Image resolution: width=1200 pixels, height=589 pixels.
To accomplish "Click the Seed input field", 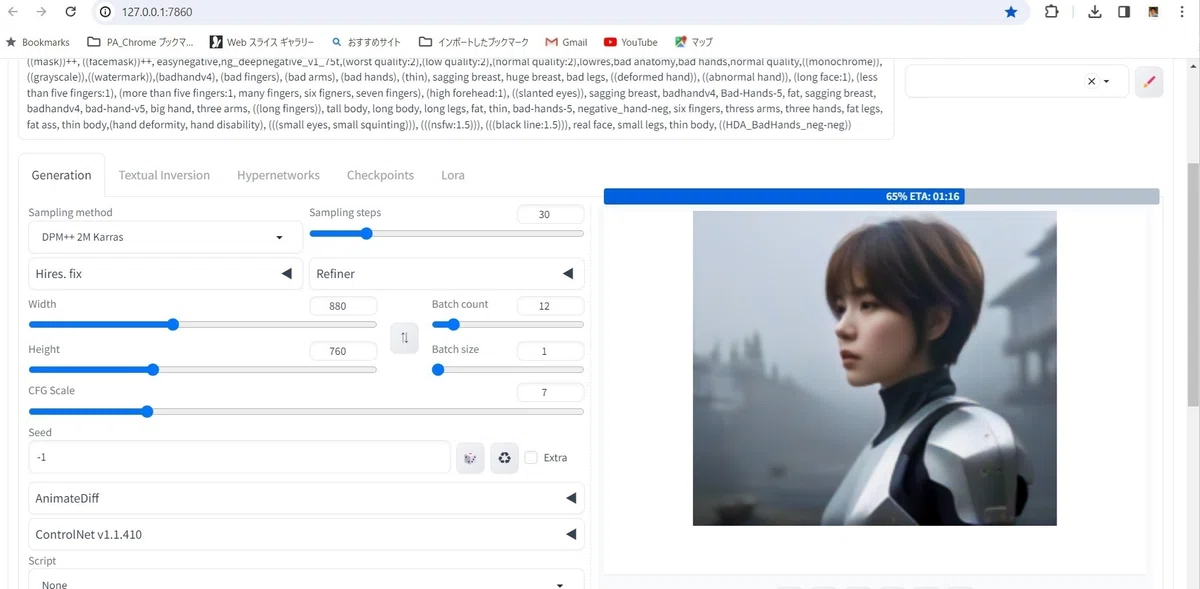I will point(239,457).
